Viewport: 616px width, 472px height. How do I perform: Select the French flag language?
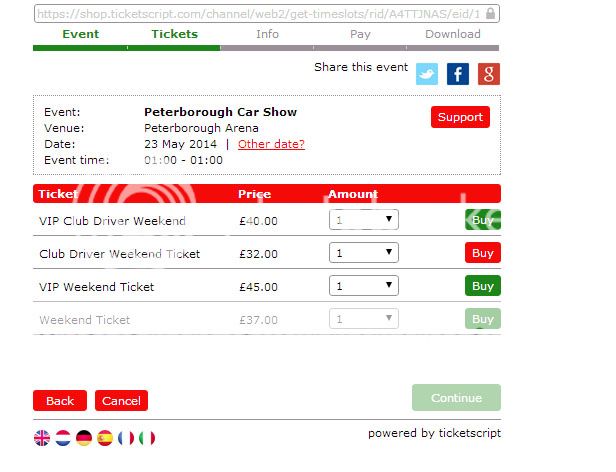click(x=126, y=438)
